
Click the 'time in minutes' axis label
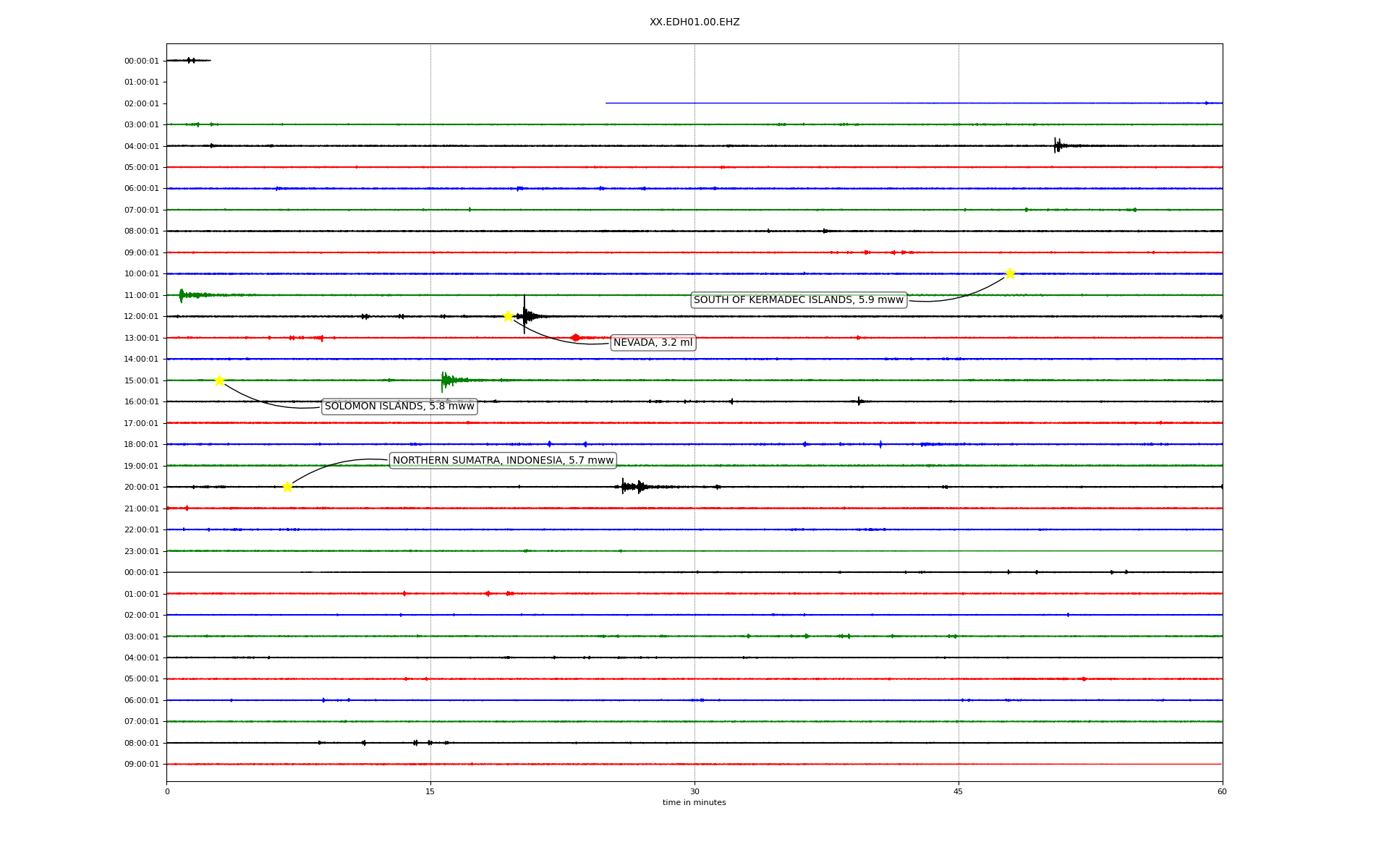click(x=694, y=803)
